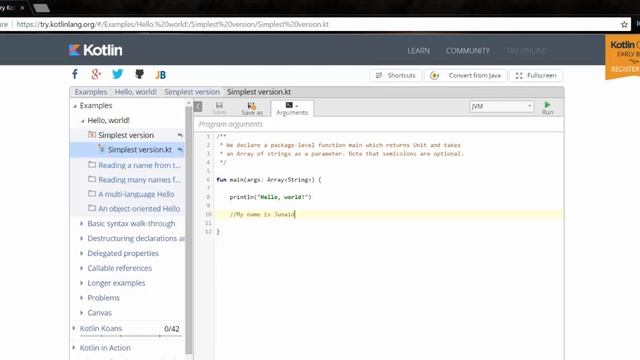This screenshot has height=360, width=640.
Task: Bookmark page with star icon
Action: [x=624, y=24]
